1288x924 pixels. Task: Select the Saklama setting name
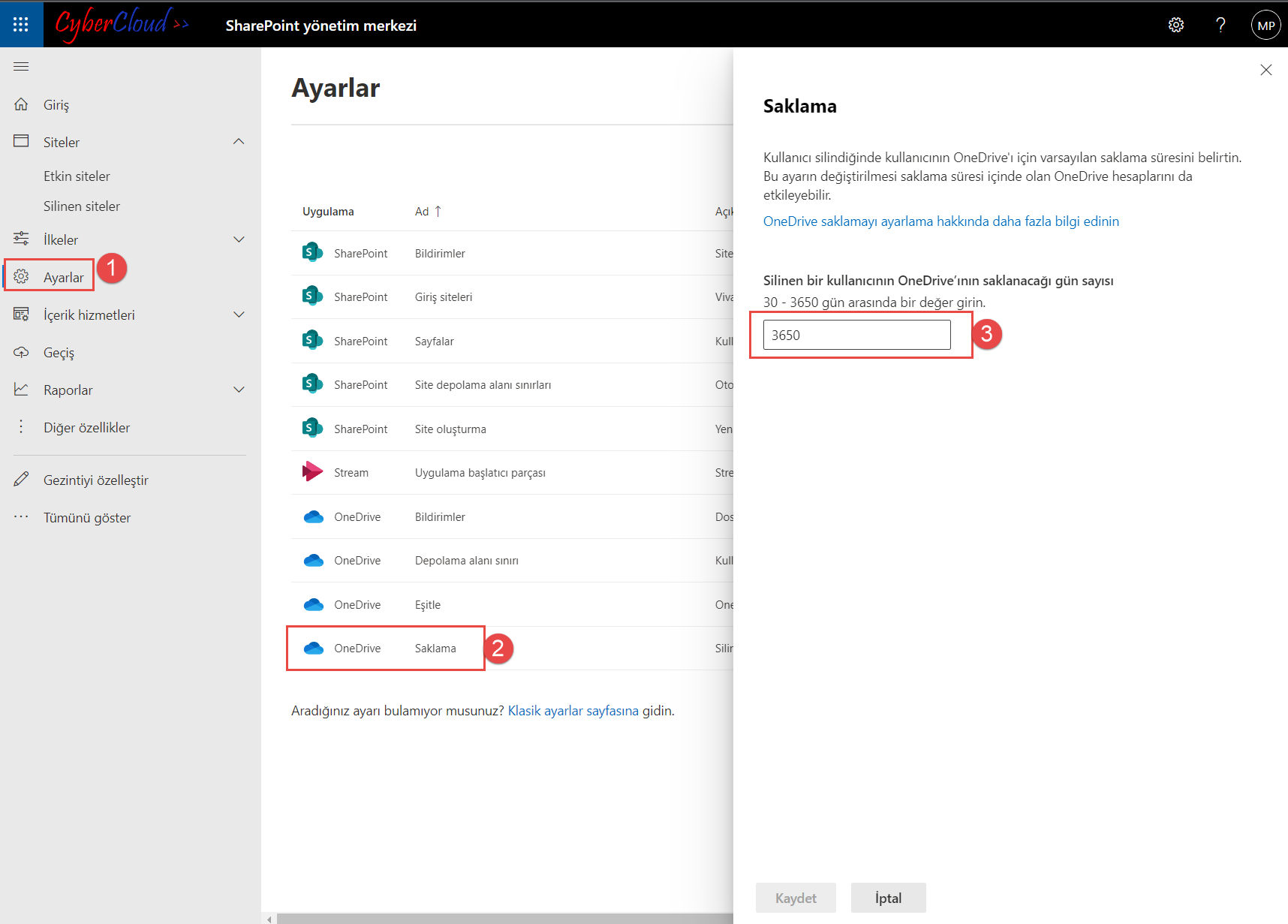[x=435, y=649]
